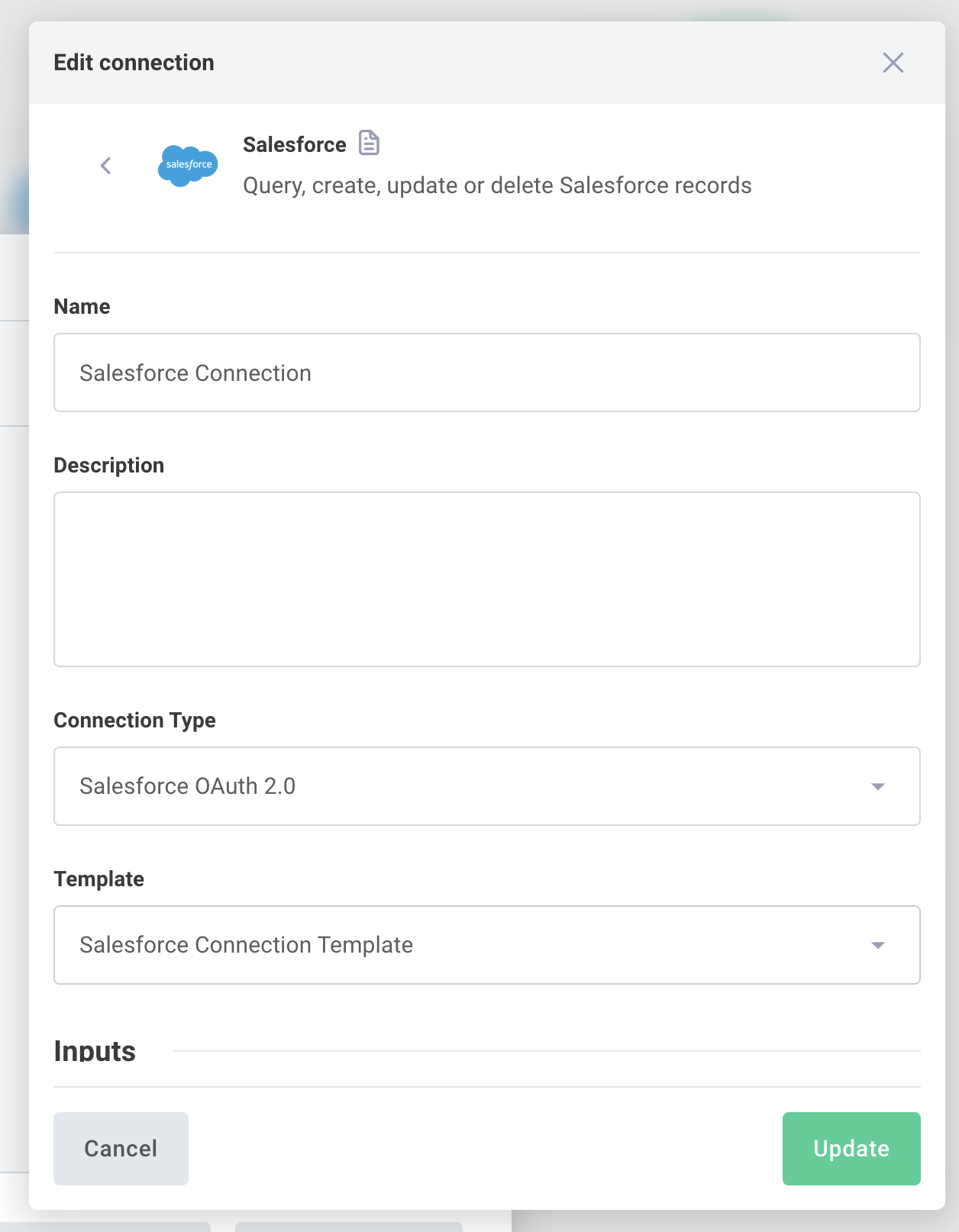This screenshot has width=959, height=1232.
Task: Select the Salesforce Connection Template value
Action: click(246, 945)
